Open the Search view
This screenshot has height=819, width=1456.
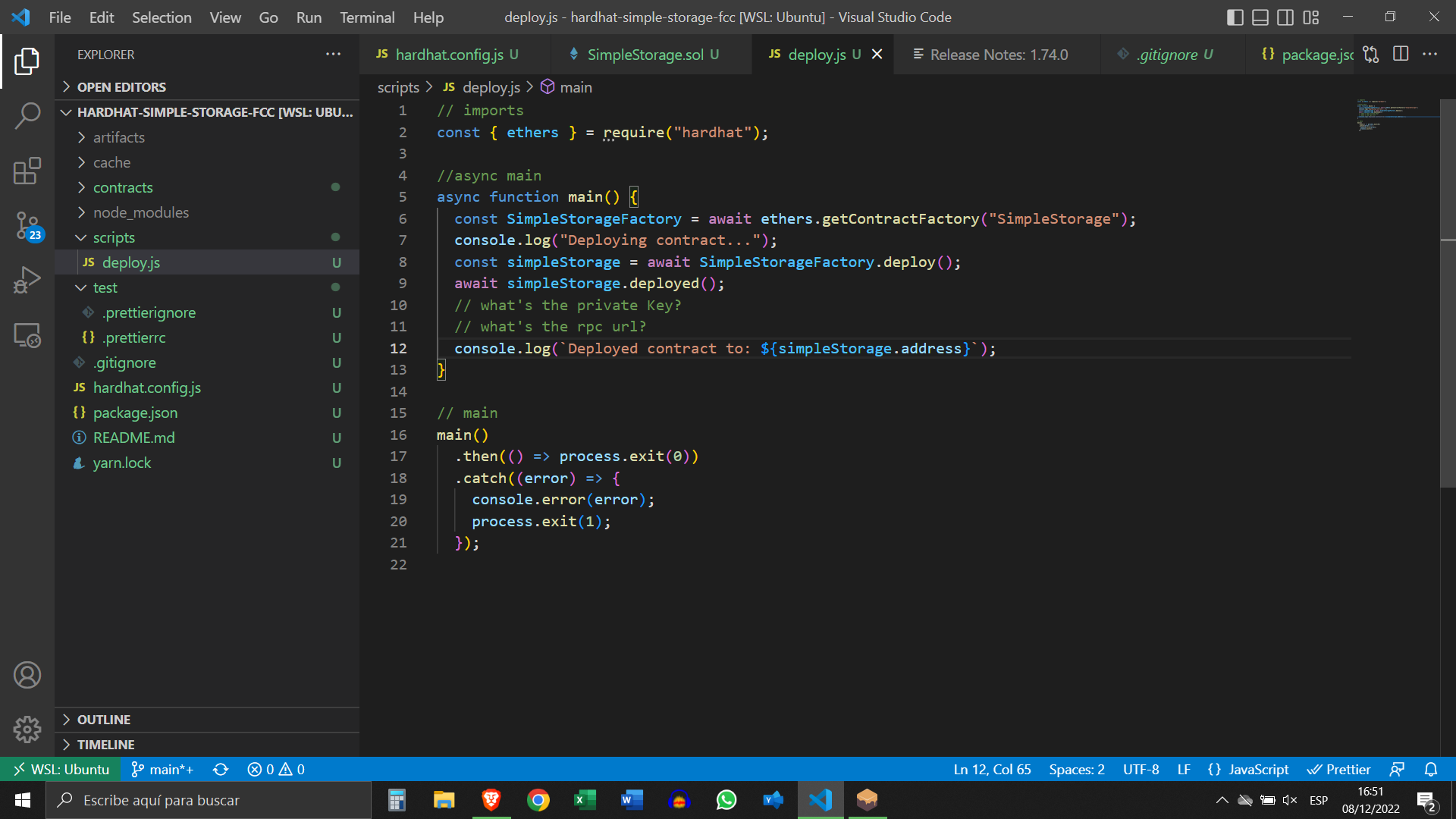coord(27,115)
